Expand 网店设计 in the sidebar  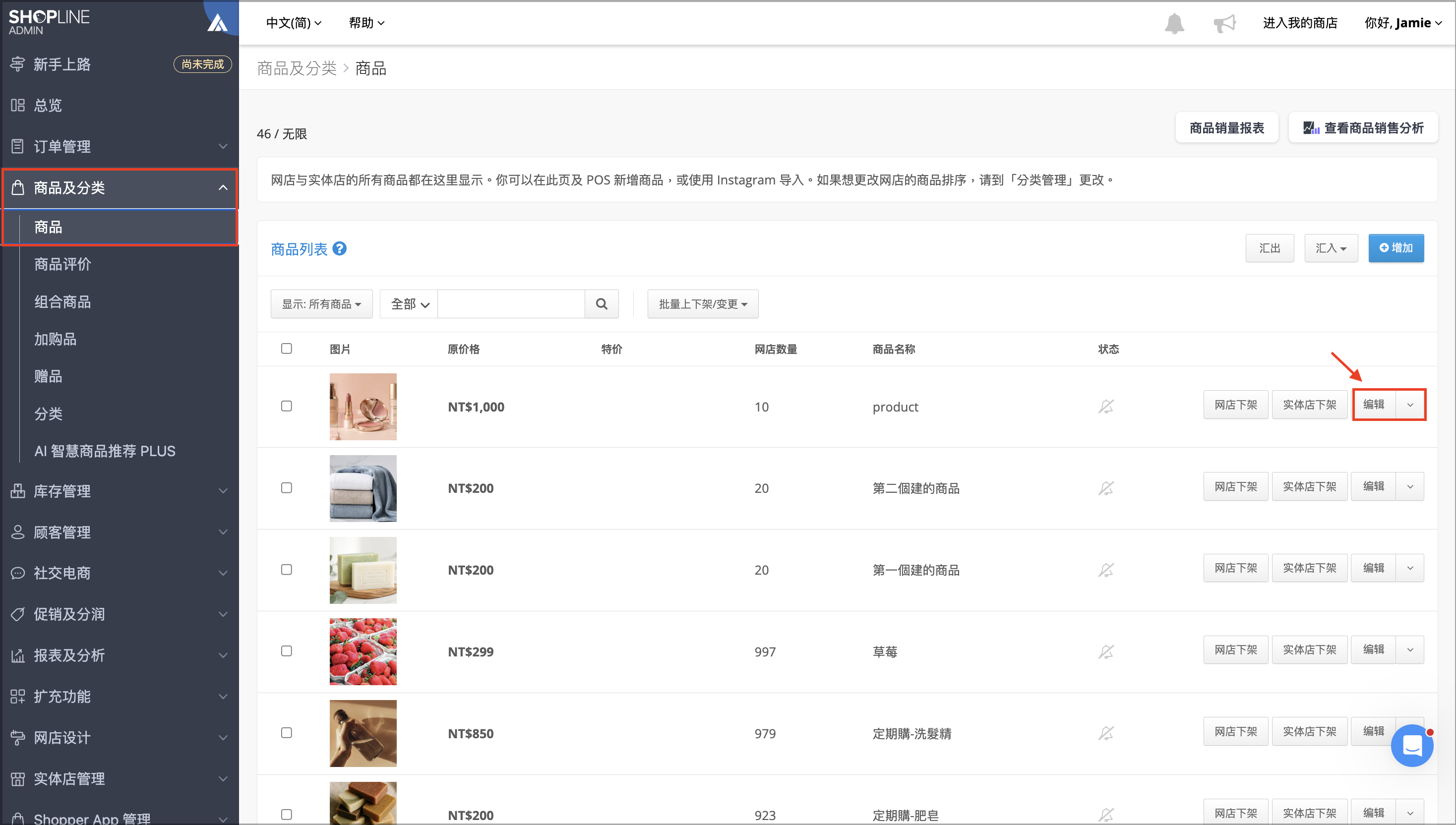coord(120,738)
